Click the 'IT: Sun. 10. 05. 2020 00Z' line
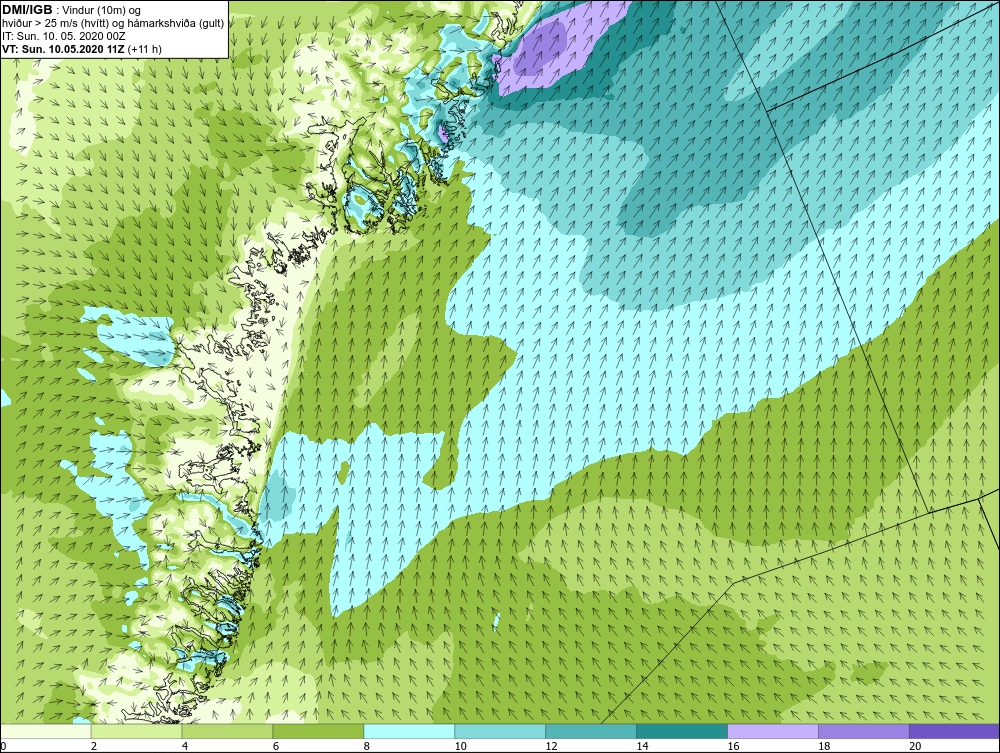The height and width of the screenshot is (753, 1000). [x=63, y=36]
